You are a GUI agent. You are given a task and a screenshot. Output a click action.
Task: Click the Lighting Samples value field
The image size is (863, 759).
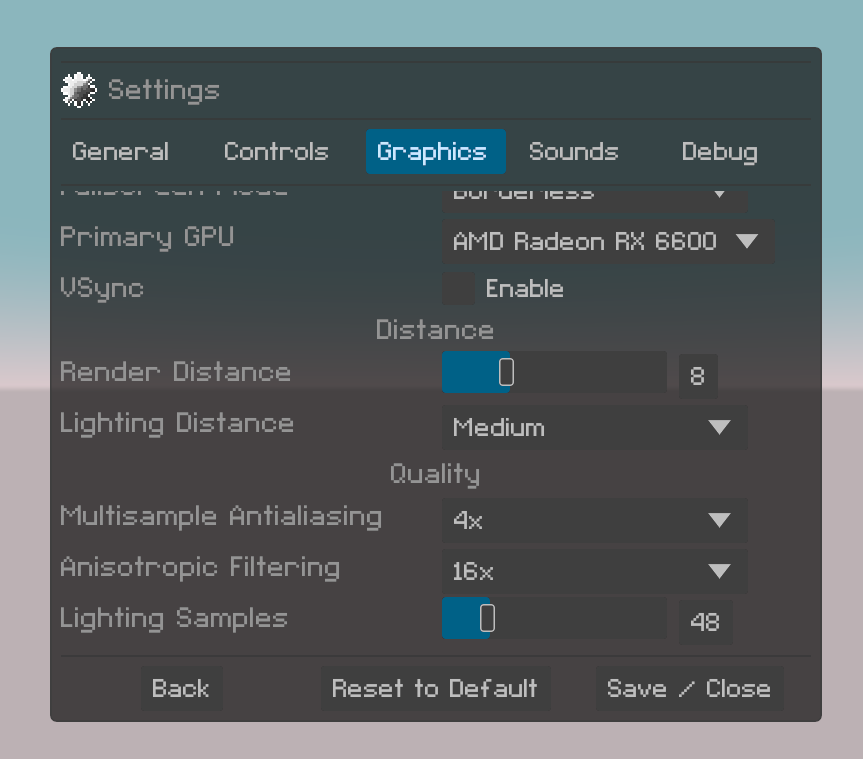click(705, 622)
